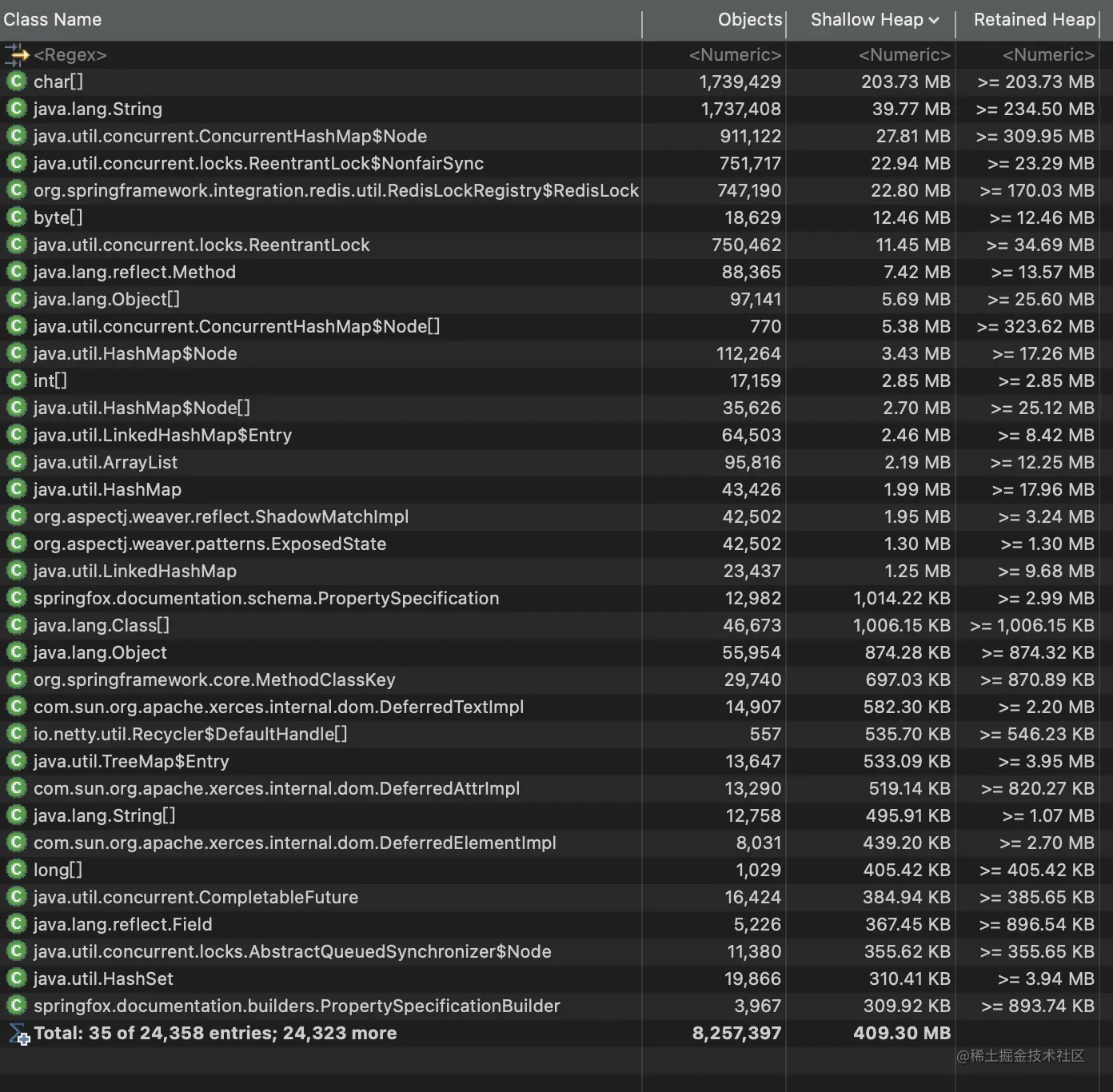Click the 409.30 MB total shallow heap
1113x1092 pixels.
click(x=902, y=1033)
